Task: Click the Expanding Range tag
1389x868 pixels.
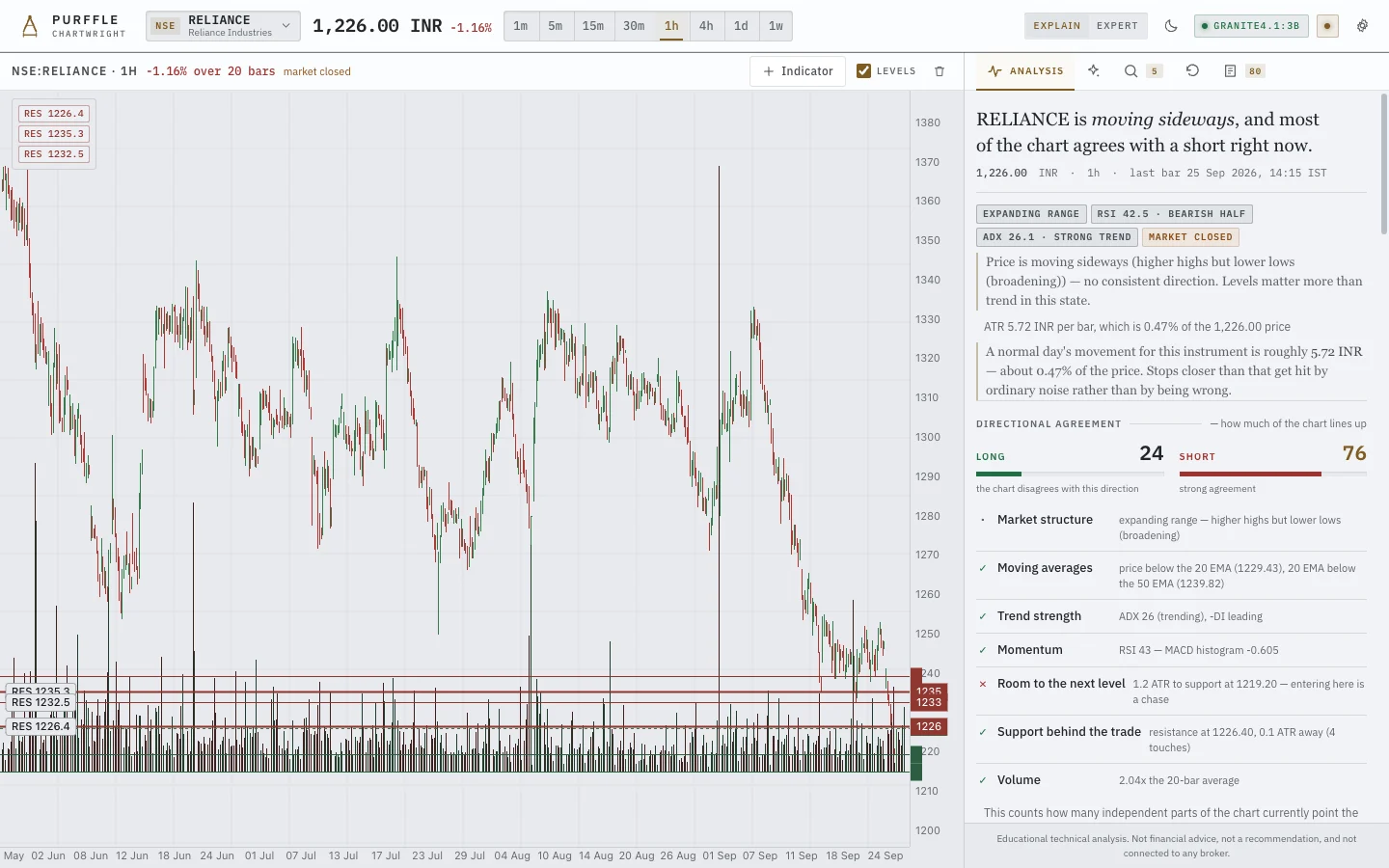Action: [1031, 214]
